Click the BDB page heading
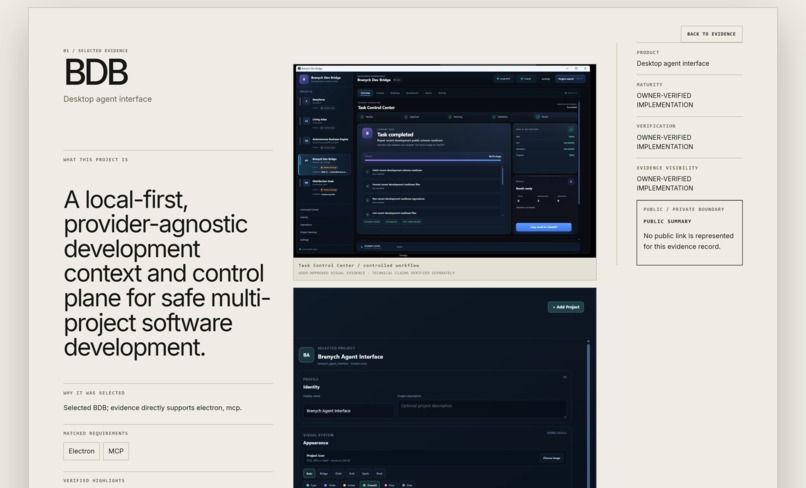Image resolution: width=806 pixels, height=488 pixels. (96, 72)
